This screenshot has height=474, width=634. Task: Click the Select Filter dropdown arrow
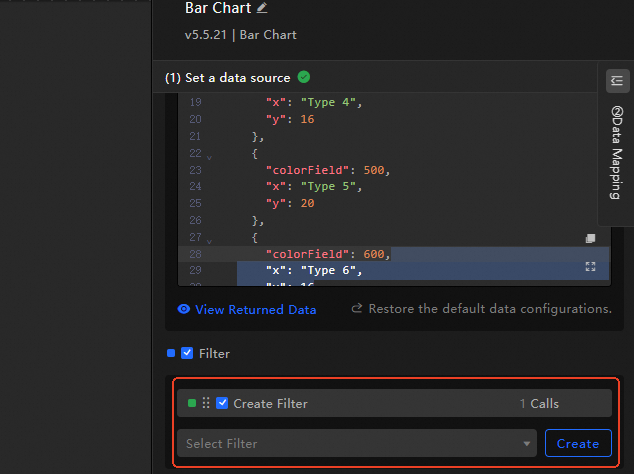(x=526, y=444)
